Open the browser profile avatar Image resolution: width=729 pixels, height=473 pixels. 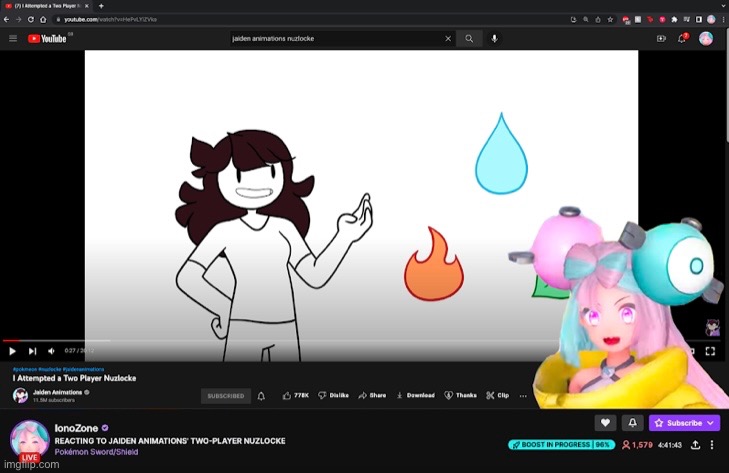pyautogui.click(x=711, y=20)
